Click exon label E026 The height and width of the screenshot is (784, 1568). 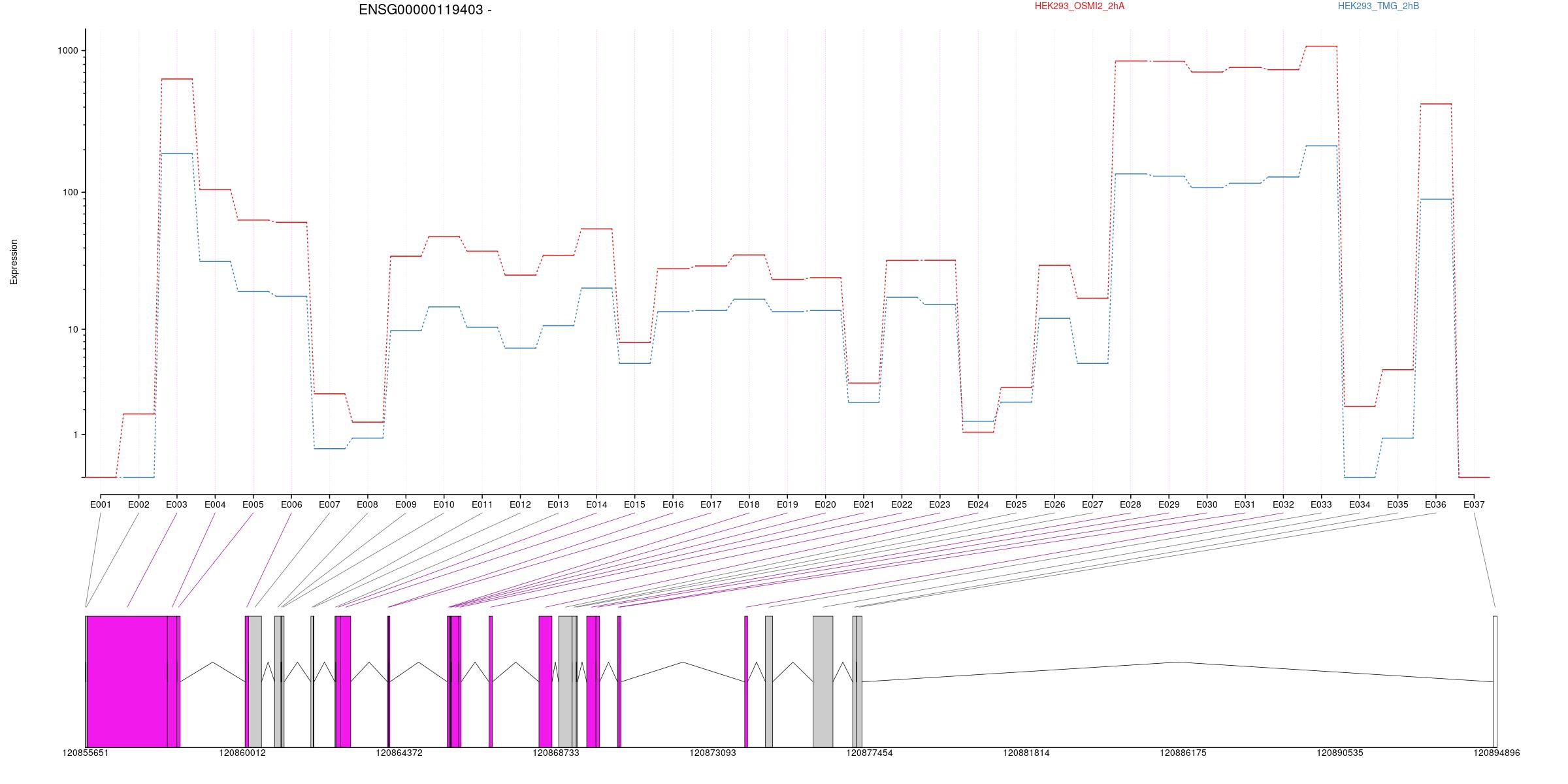coord(1054,504)
